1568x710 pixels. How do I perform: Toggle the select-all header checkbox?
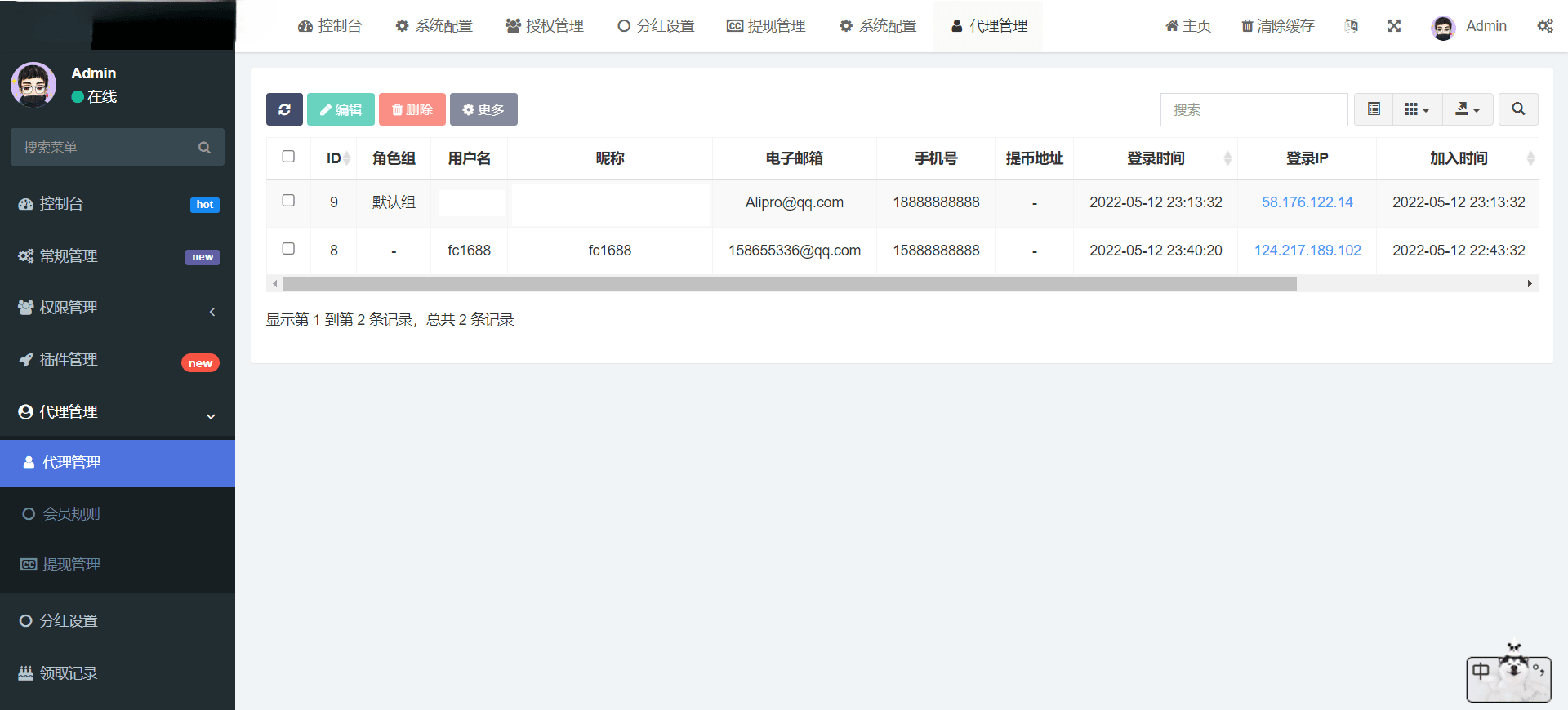click(x=288, y=157)
